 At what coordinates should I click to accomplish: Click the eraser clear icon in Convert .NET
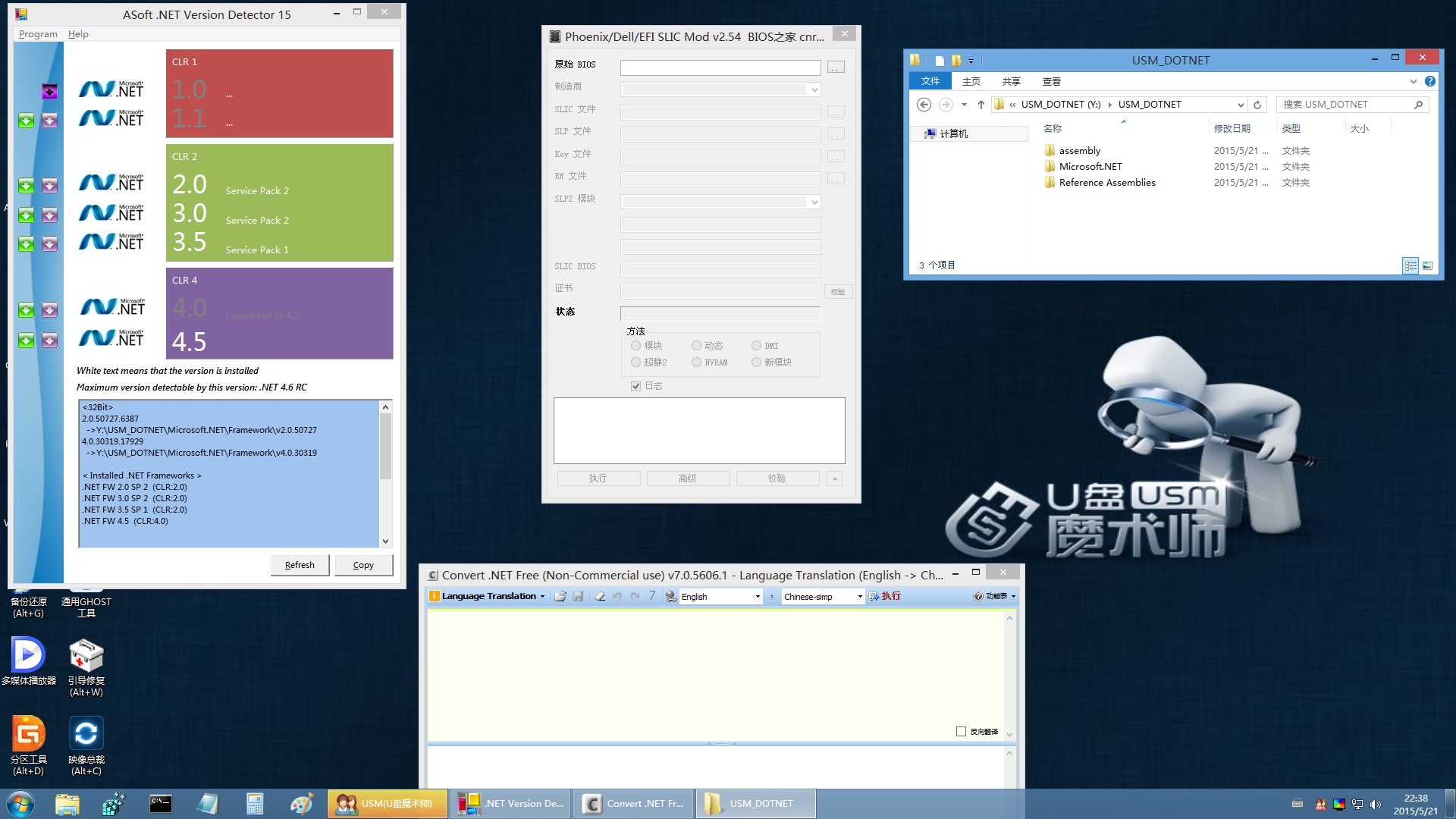[x=600, y=596]
